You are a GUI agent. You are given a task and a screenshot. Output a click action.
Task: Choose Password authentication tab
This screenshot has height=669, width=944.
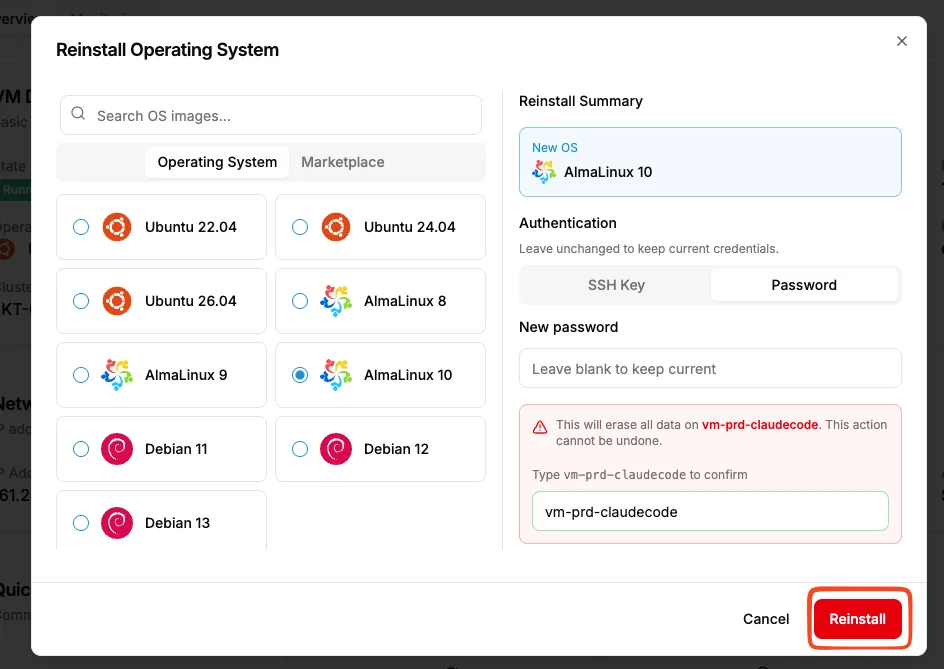[x=804, y=285]
